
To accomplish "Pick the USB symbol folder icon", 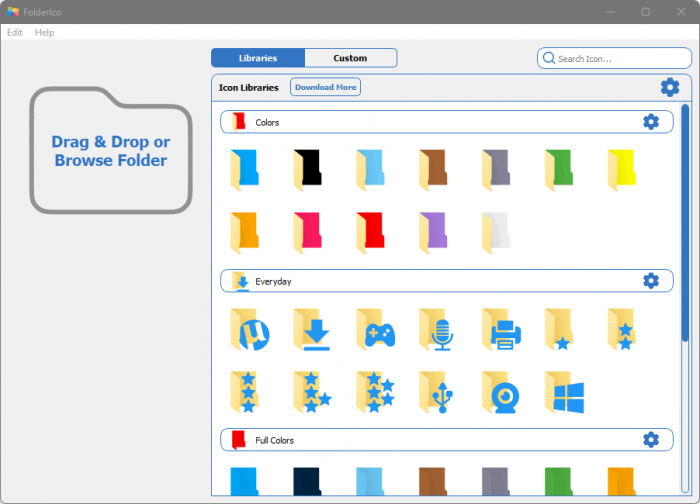I will point(436,392).
